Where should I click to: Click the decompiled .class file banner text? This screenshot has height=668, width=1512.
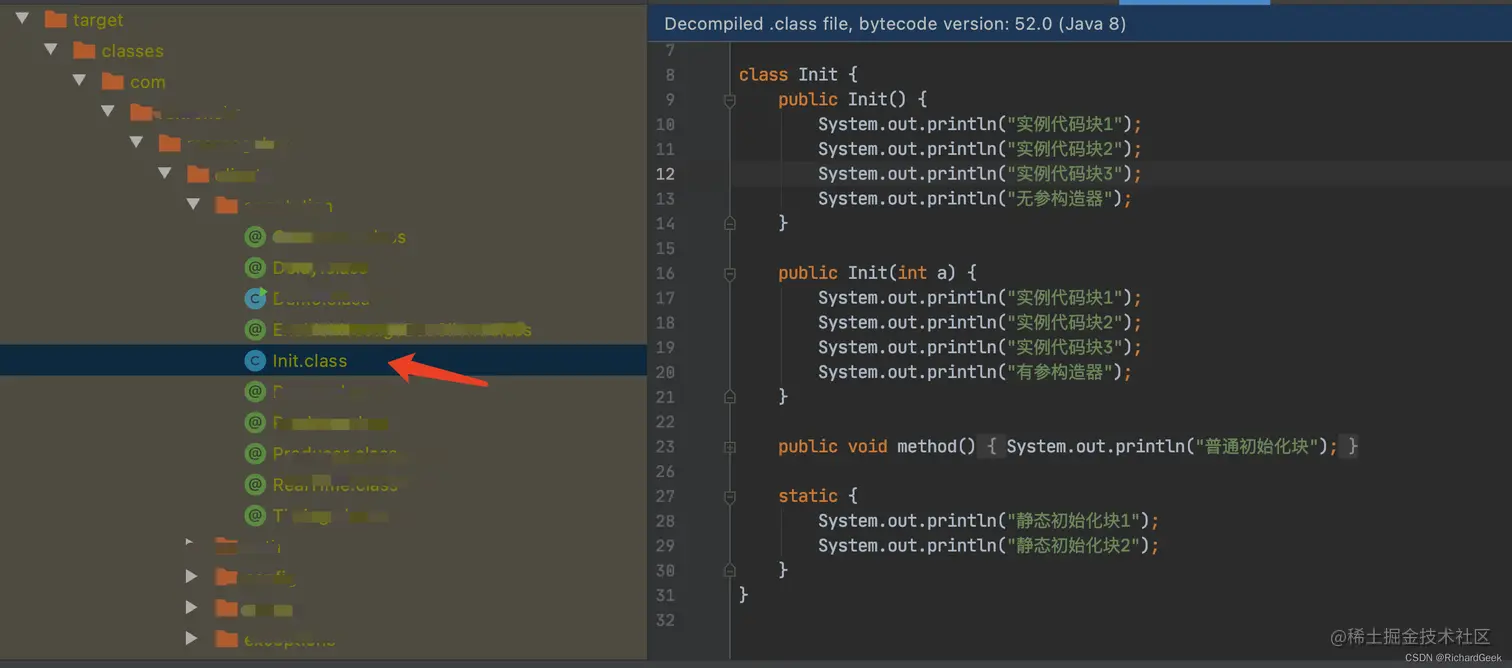(x=895, y=24)
